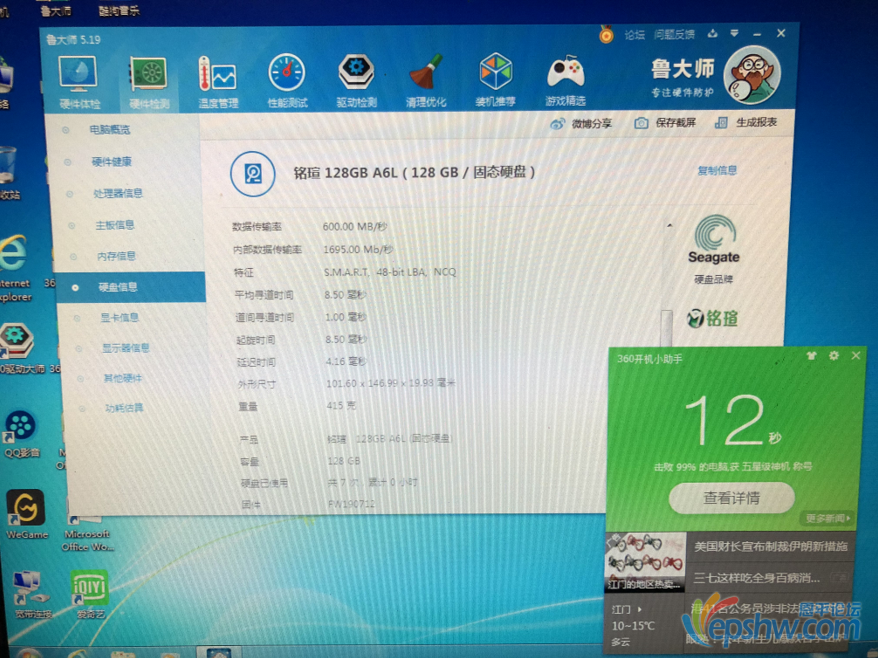Open 性能测试 performance test icon
This screenshot has height=658, width=878.
pyautogui.click(x=287, y=81)
